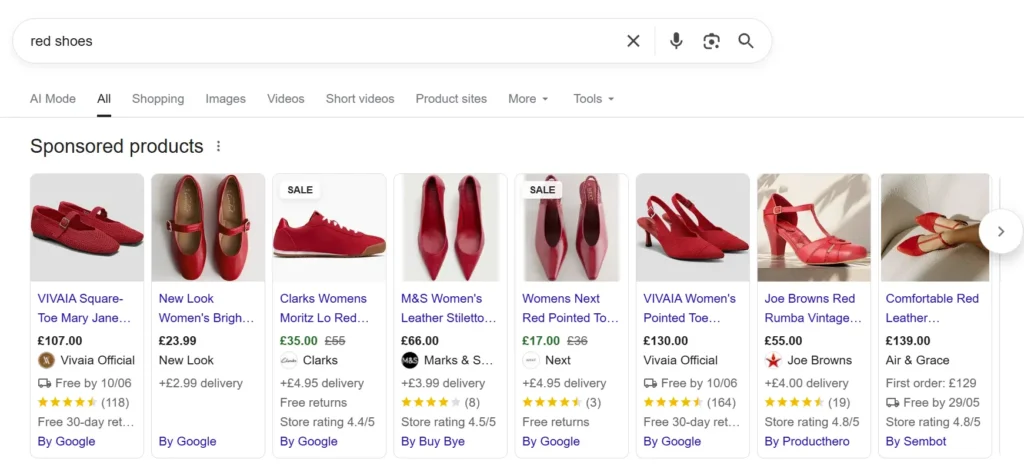Click the SALE badge on Clarks sneaker
1024x469 pixels.
(300, 190)
